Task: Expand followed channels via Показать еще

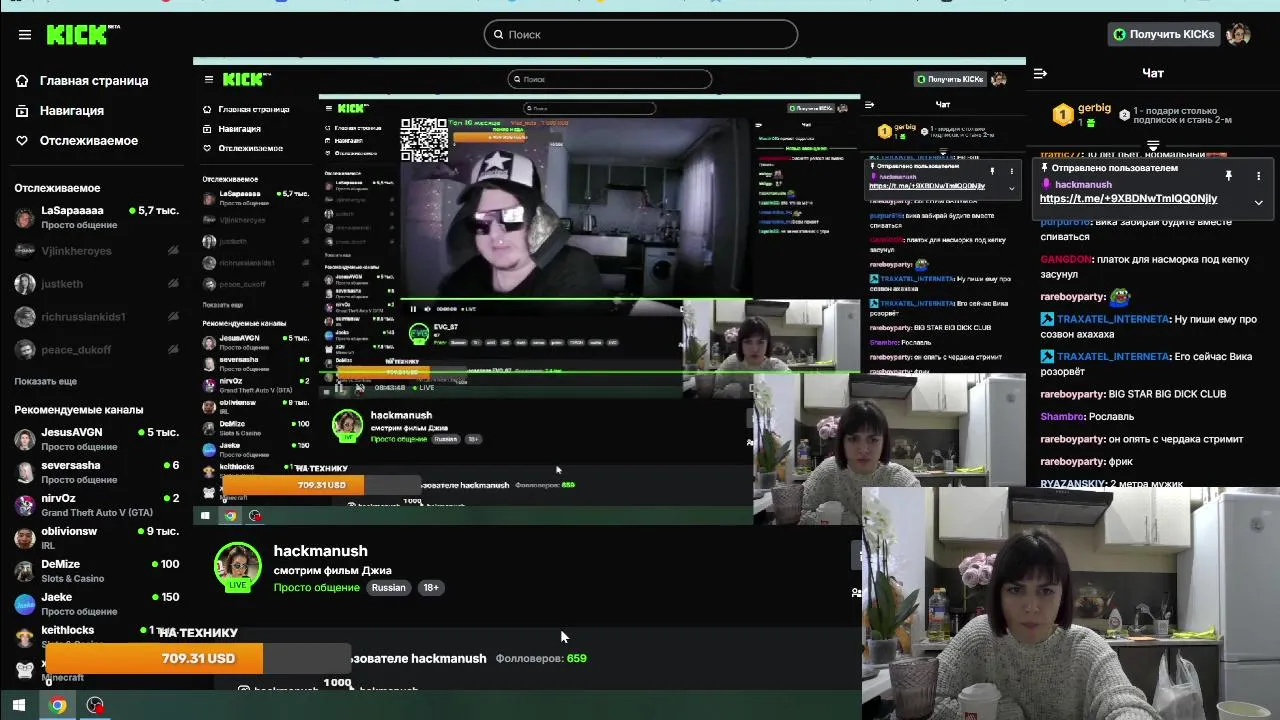Action: coord(45,381)
